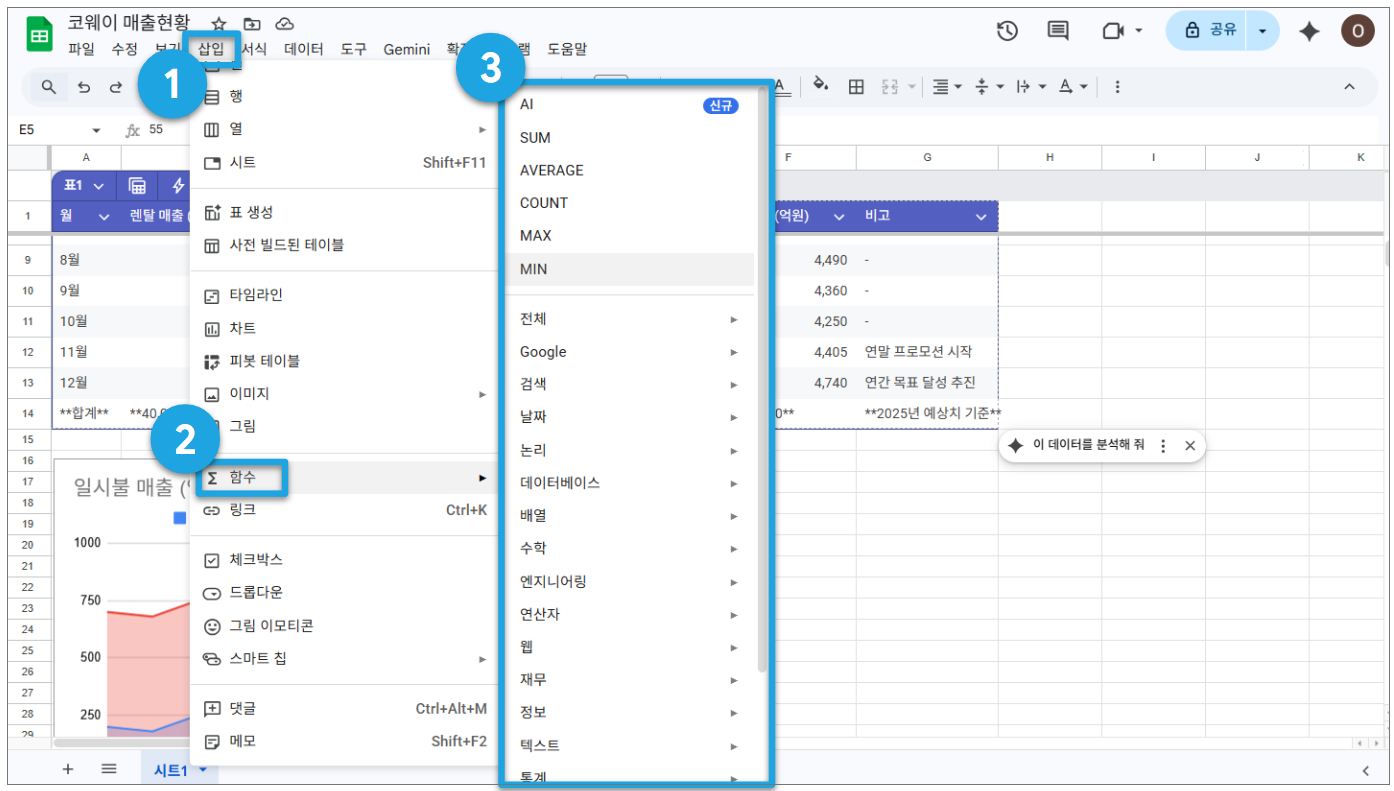Click the fill color paint bucket icon
The width and height of the screenshot is (1394, 791).
coord(820,87)
